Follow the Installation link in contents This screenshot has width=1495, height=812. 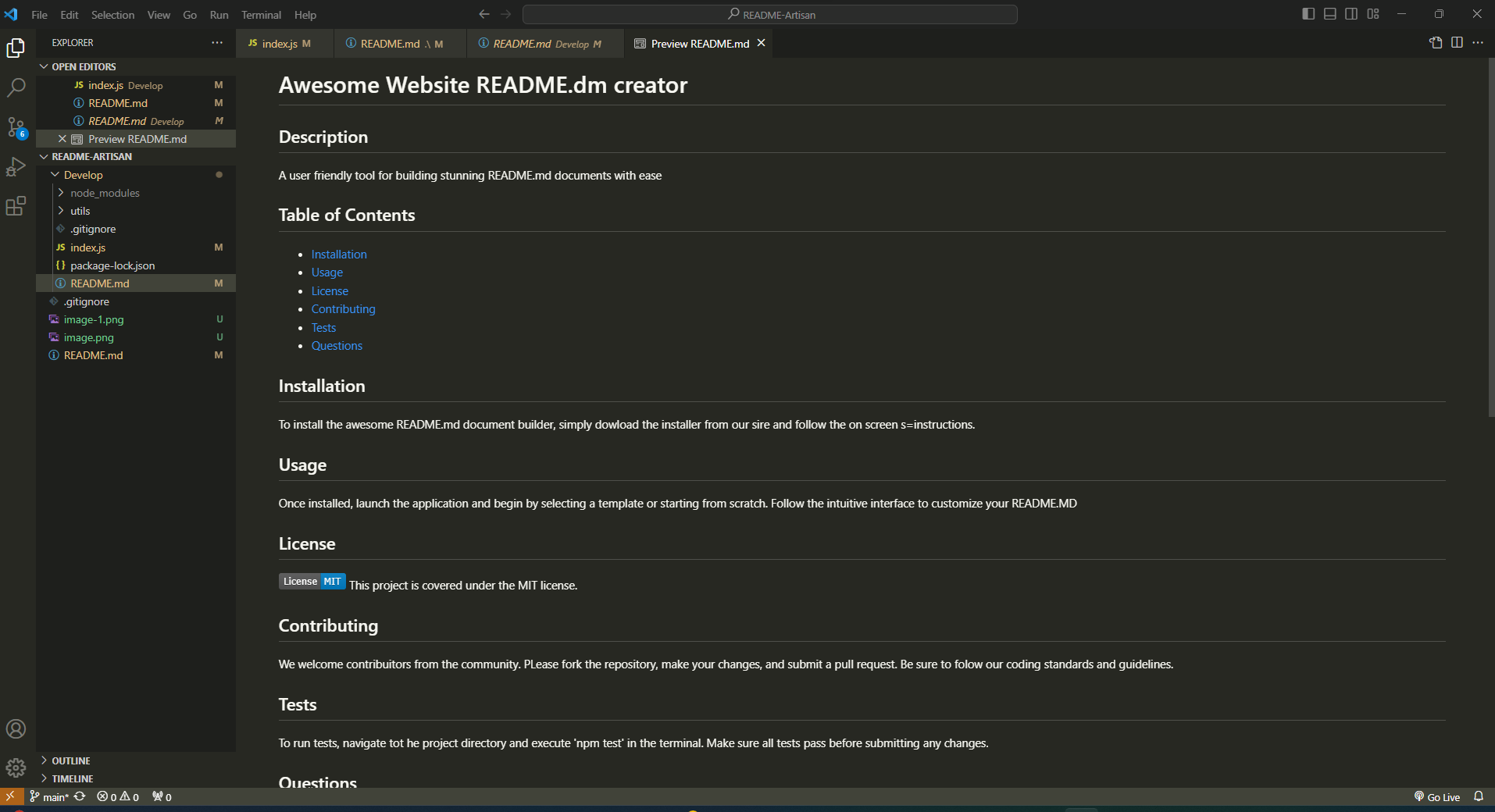pyautogui.click(x=339, y=255)
